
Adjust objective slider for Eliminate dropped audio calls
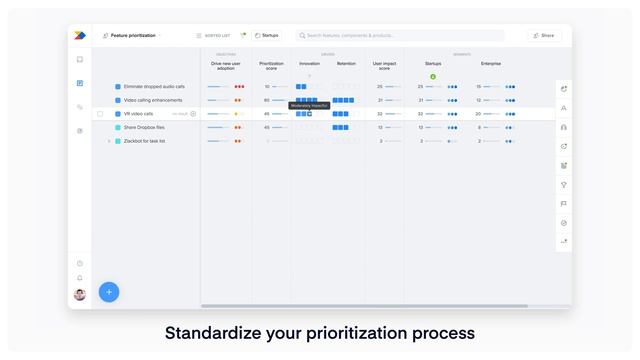[x=218, y=87]
